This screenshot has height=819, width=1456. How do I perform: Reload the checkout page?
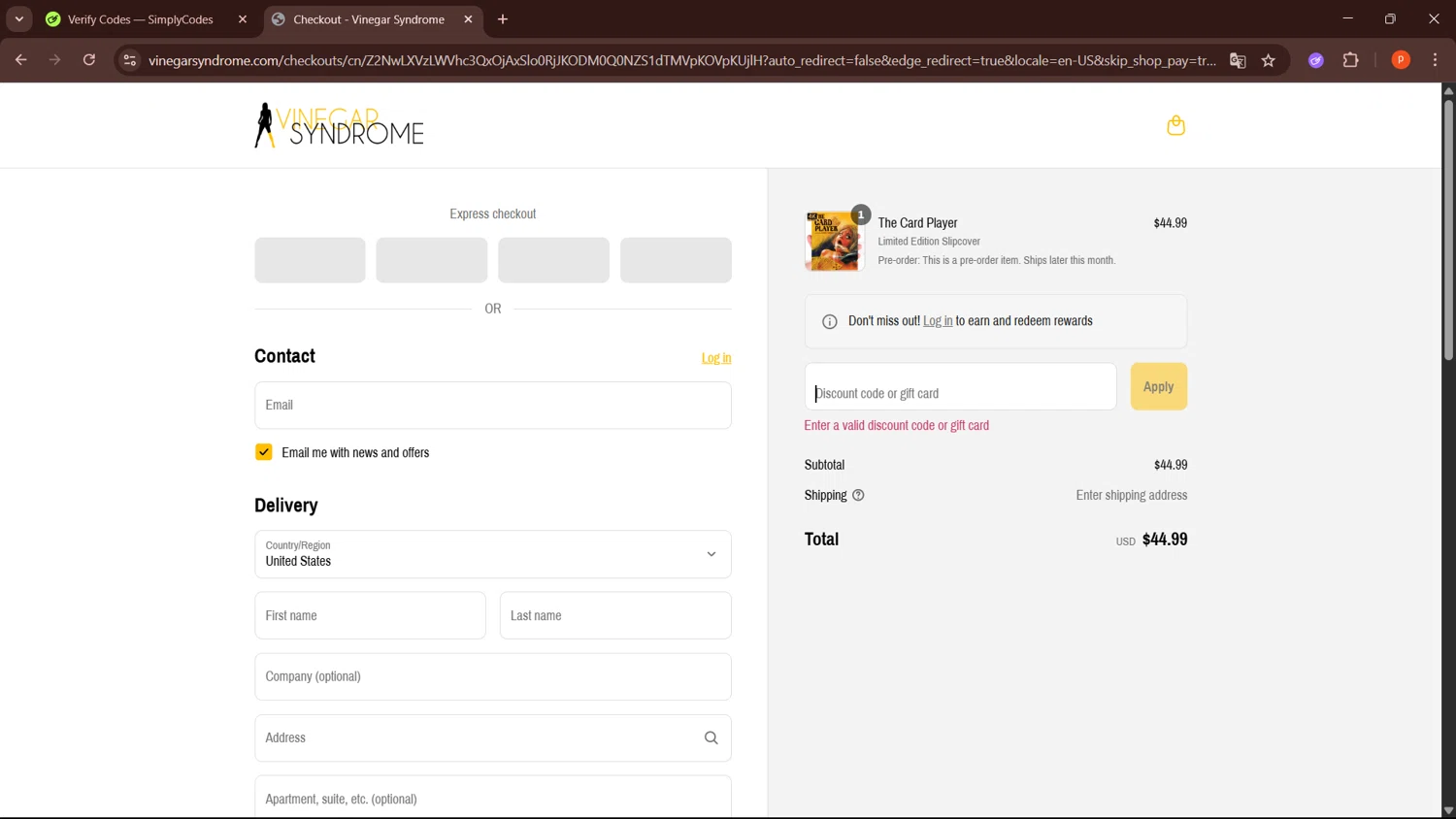click(x=88, y=60)
